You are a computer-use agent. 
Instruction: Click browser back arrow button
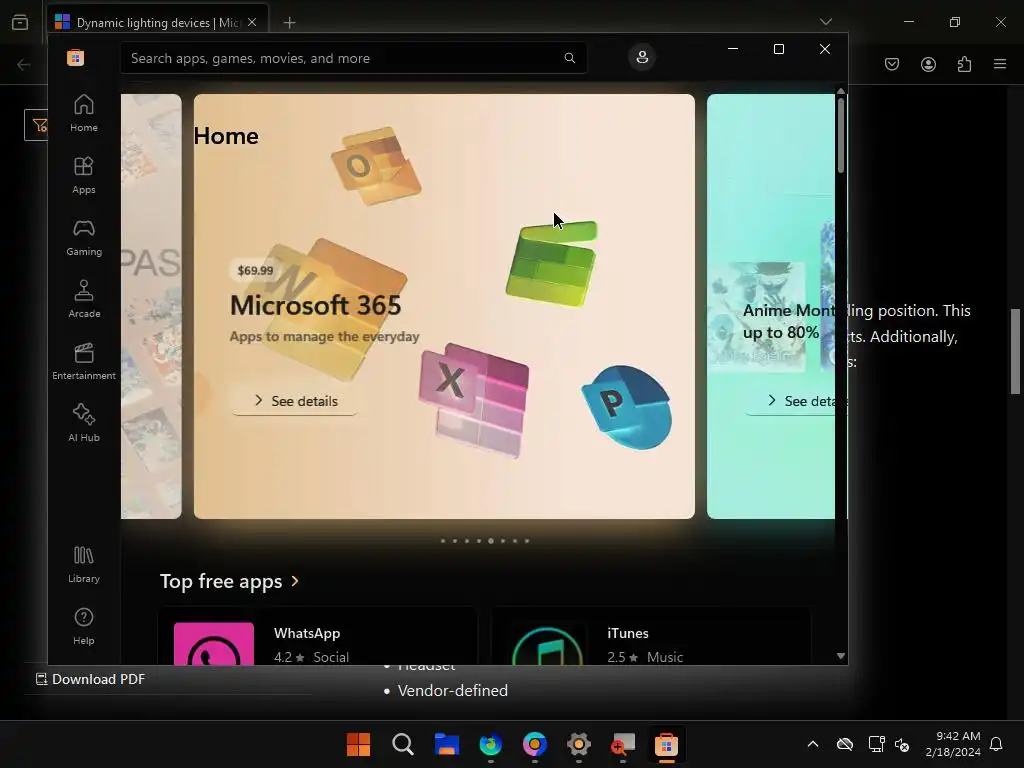[x=24, y=64]
